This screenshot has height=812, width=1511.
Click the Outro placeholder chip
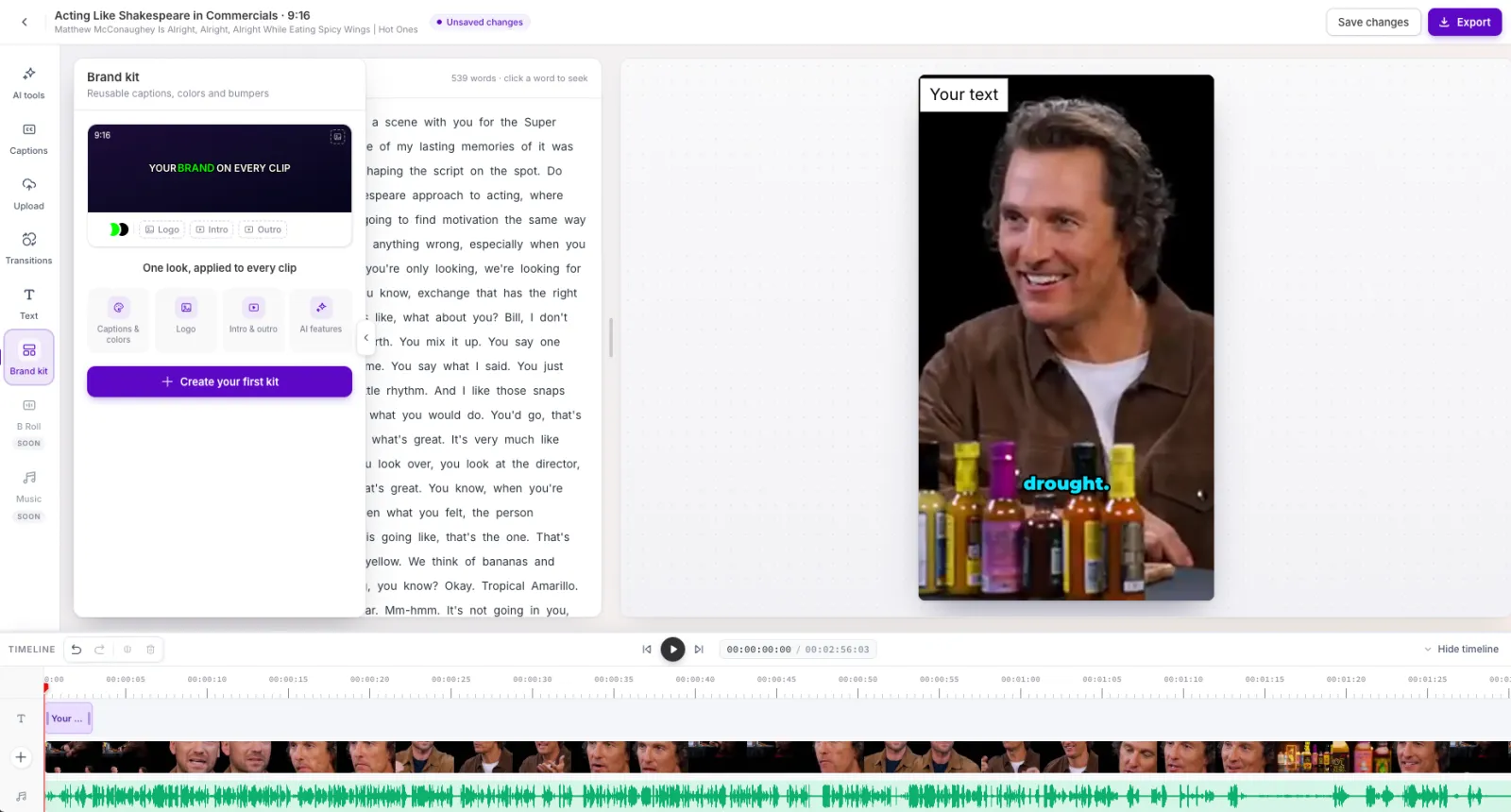[263, 229]
